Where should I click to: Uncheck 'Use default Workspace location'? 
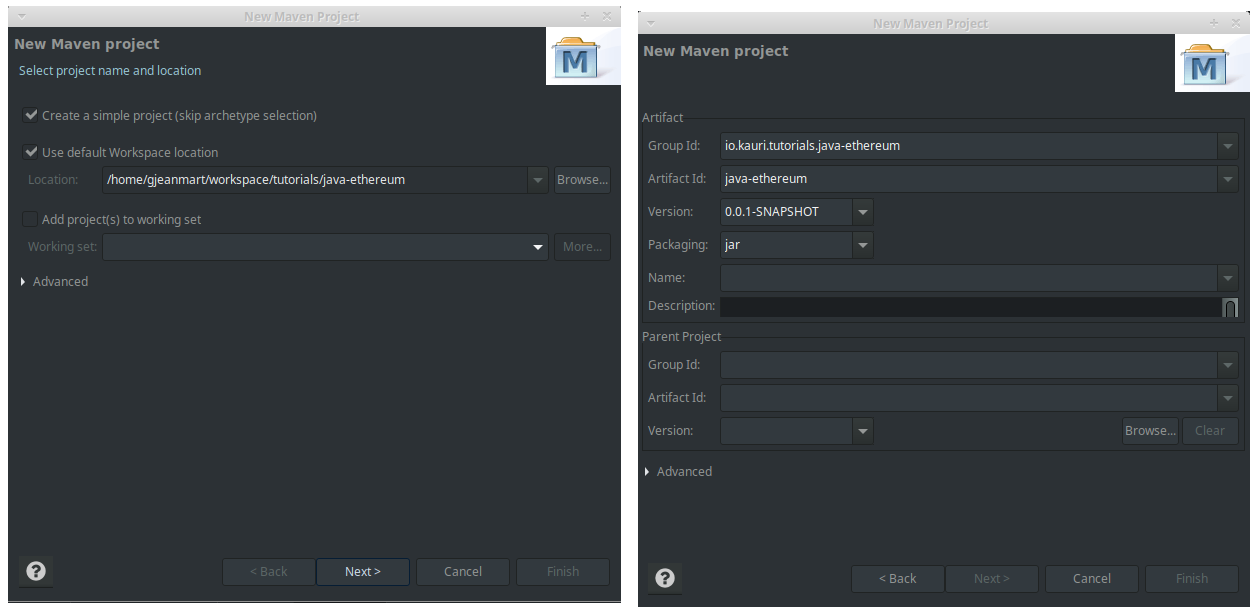[x=30, y=152]
